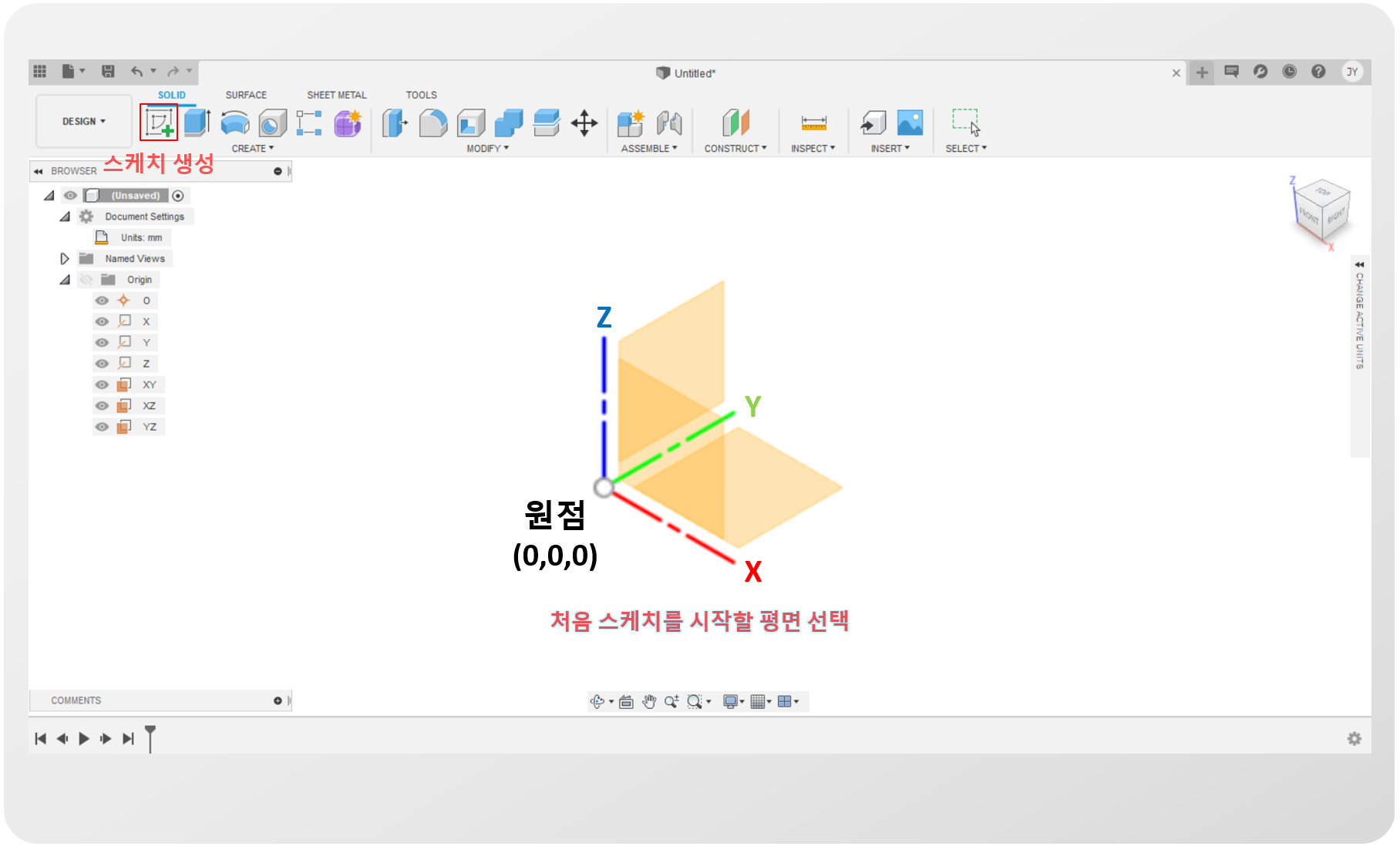Screen dimensions: 1400x853
Task: Open the File menu dropdown
Action: pos(73,72)
